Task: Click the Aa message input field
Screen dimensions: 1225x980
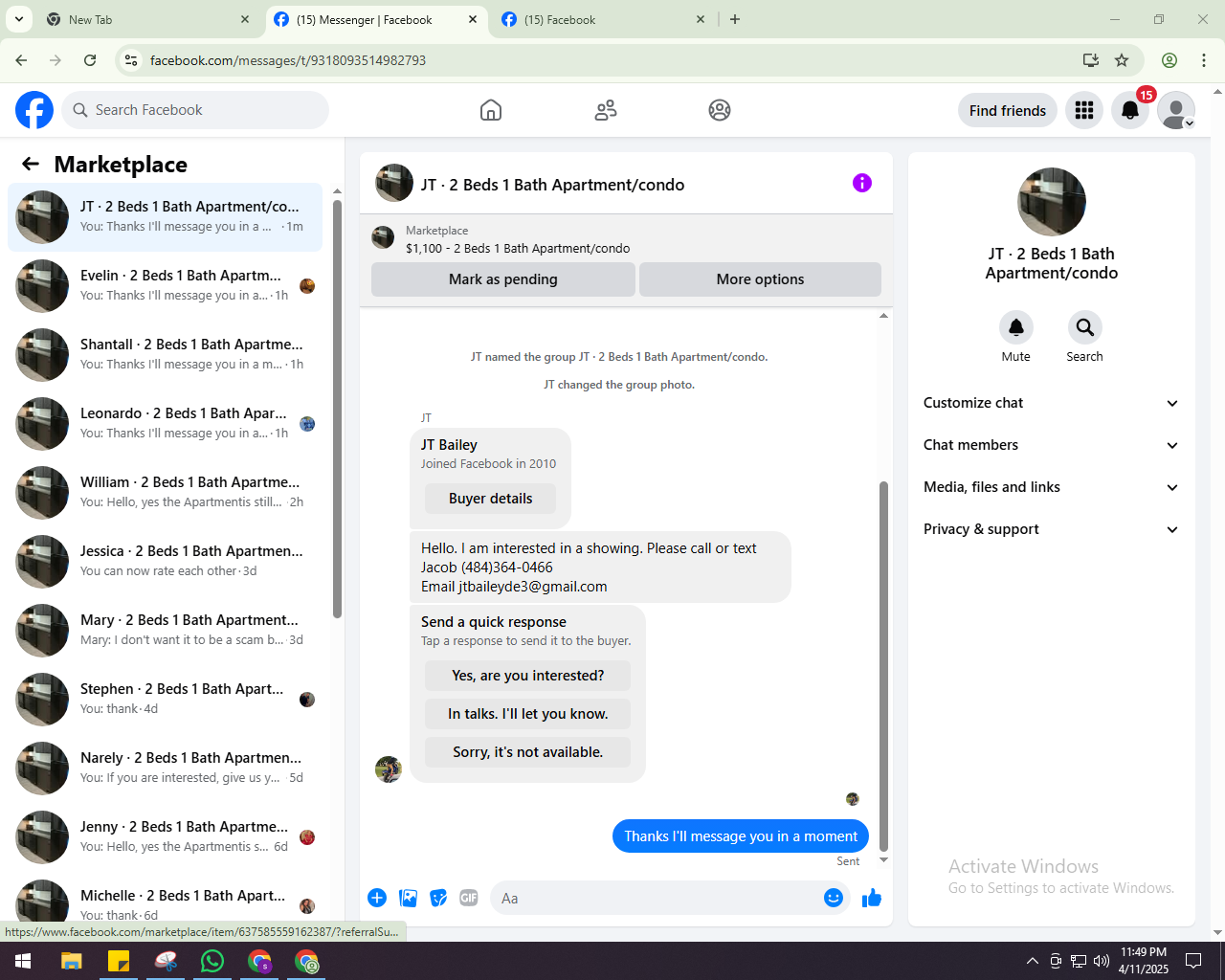Action: click(x=656, y=898)
